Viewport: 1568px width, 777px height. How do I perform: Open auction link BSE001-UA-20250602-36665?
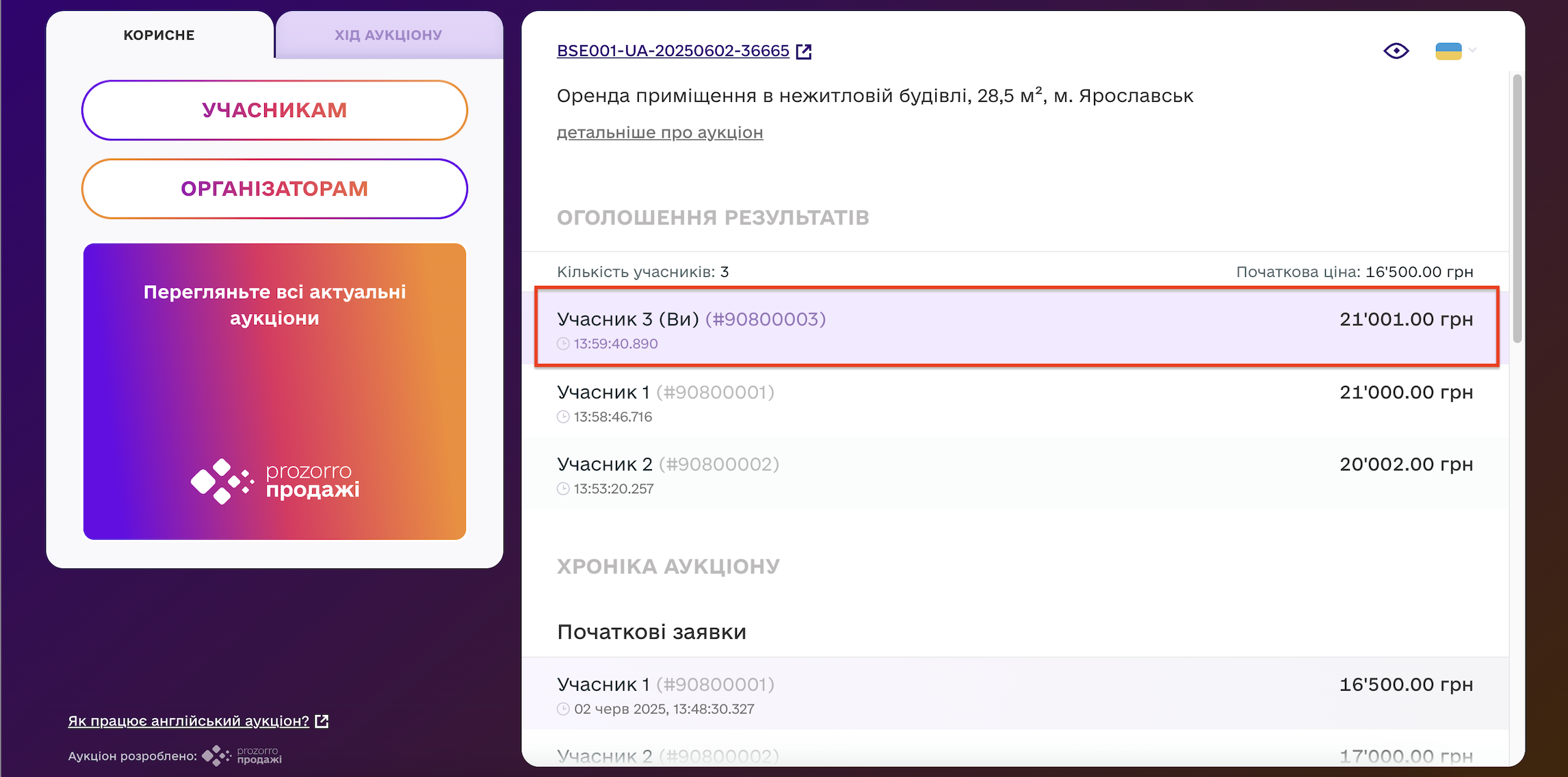click(x=672, y=51)
